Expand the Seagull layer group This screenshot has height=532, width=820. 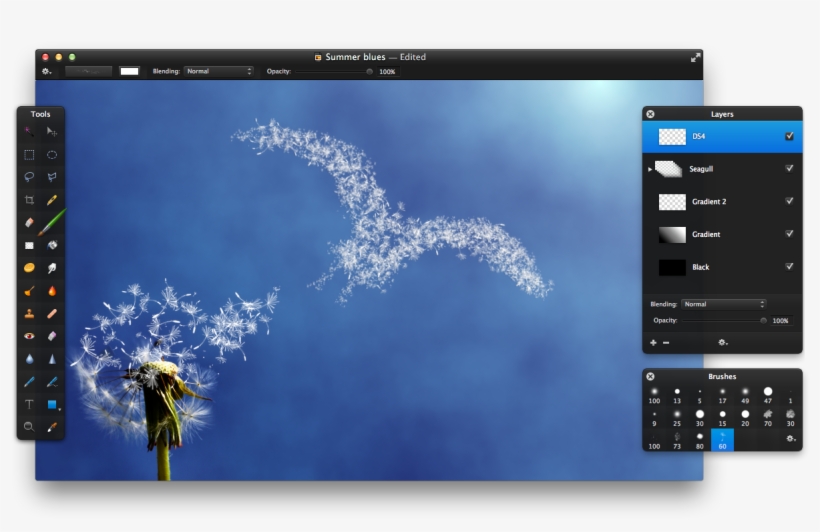point(650,169)
